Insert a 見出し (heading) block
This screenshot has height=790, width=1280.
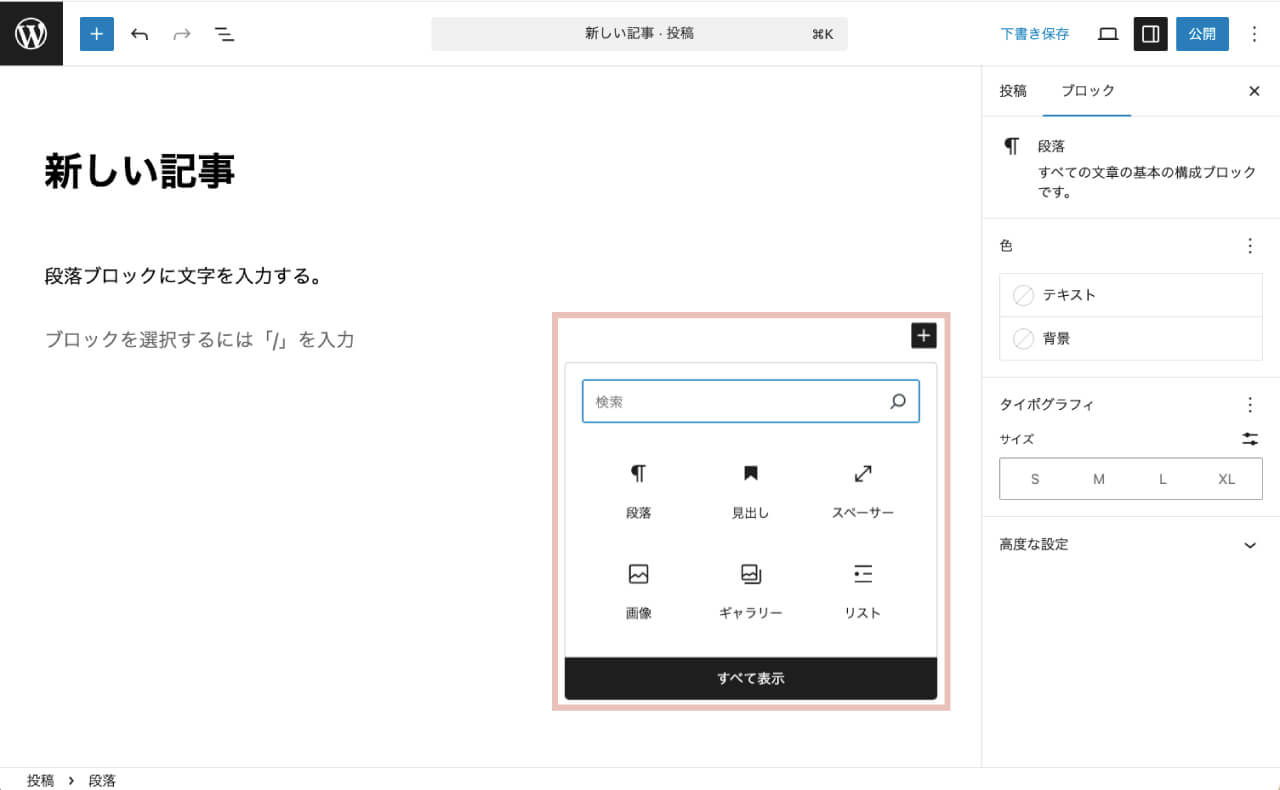pyautogui.click(x=750, y=490)
